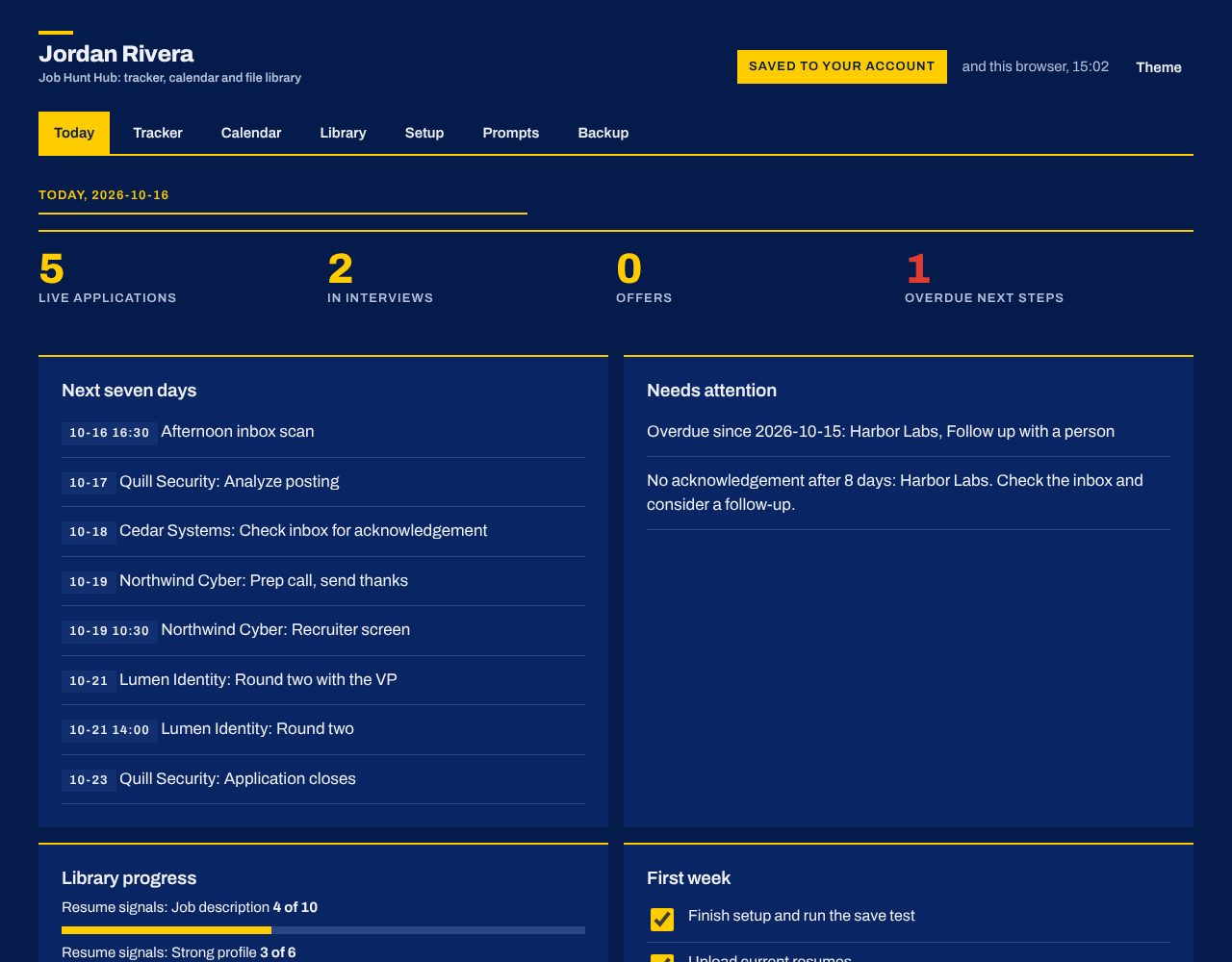Screen dimensions: 1232x962
Task: Click the Next seven days heading
Action: coord(129,391)
